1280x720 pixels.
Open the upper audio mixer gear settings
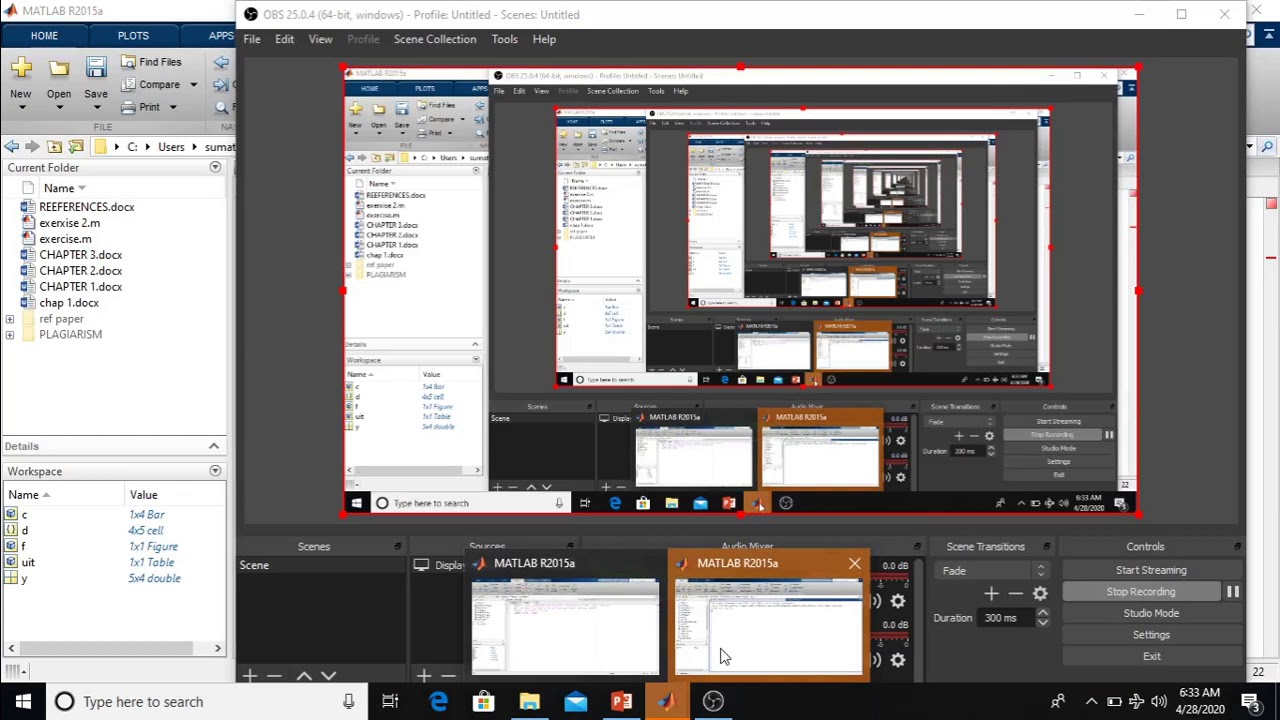pyautogui.click(x=897, y=601)
